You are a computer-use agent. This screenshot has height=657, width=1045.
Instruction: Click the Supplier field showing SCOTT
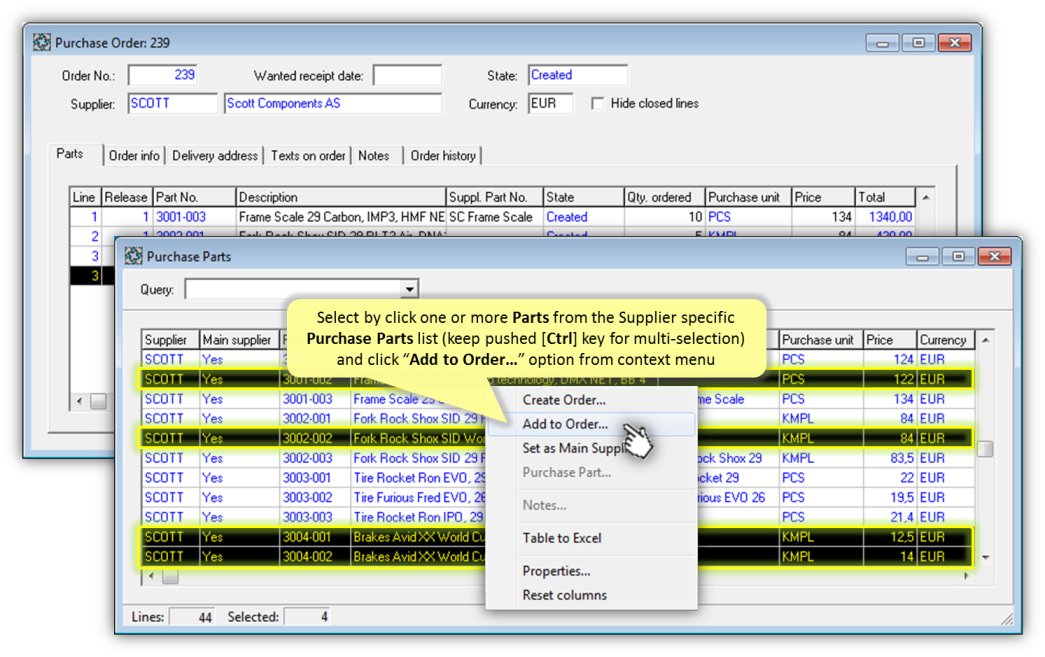(172, 103)
